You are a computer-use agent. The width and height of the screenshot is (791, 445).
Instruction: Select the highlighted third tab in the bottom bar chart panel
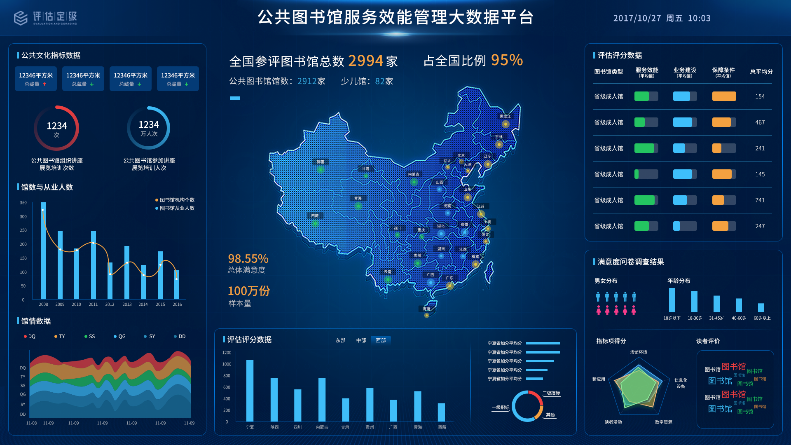(x=381, y=340)
